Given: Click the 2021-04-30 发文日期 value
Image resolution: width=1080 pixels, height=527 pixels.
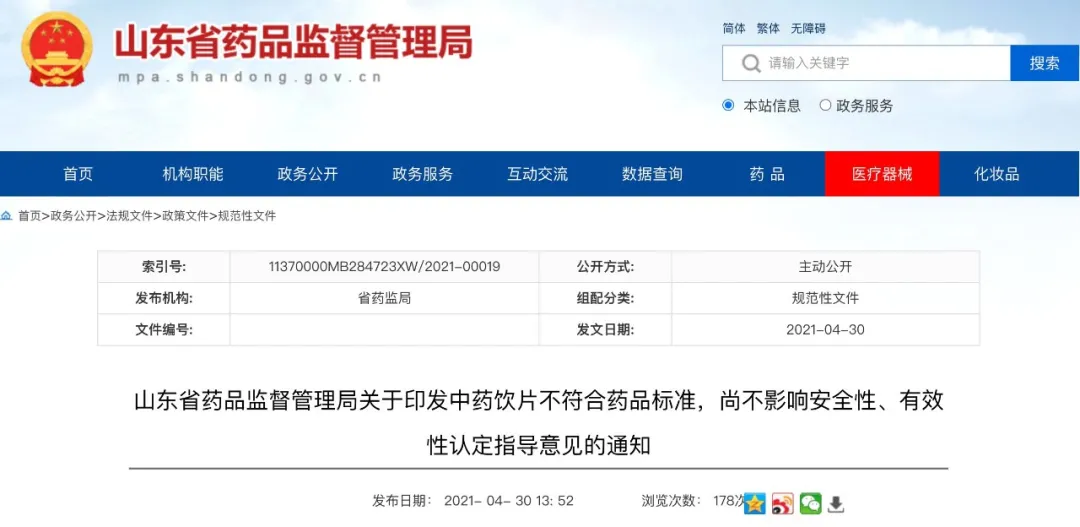Looking at the screenshot, I should point(825,330).
